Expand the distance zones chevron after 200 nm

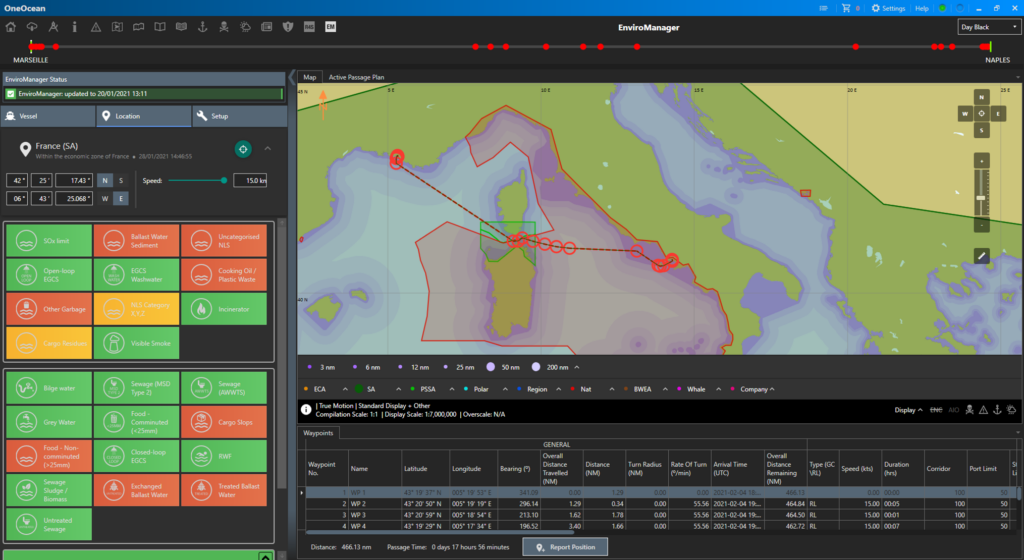577,367
